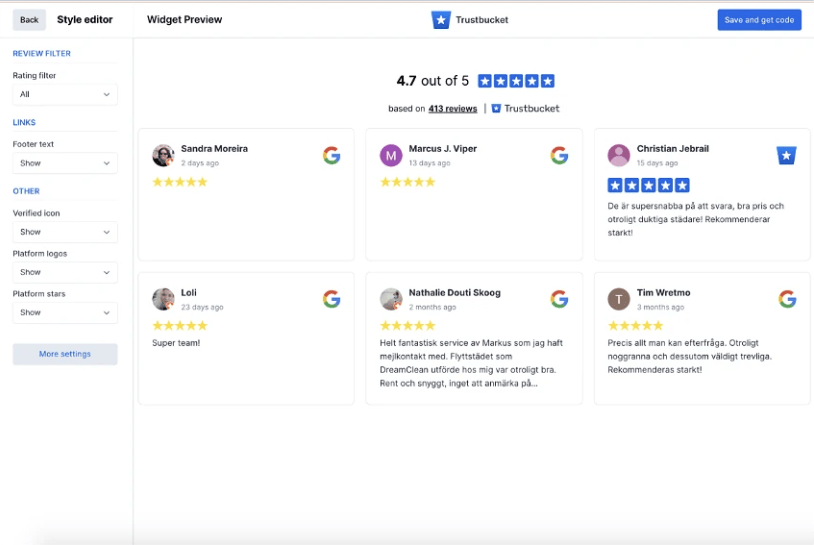814x545 pixels.
Task: Expand the Verified icon dropdown
Action: (x=65, y=232)
